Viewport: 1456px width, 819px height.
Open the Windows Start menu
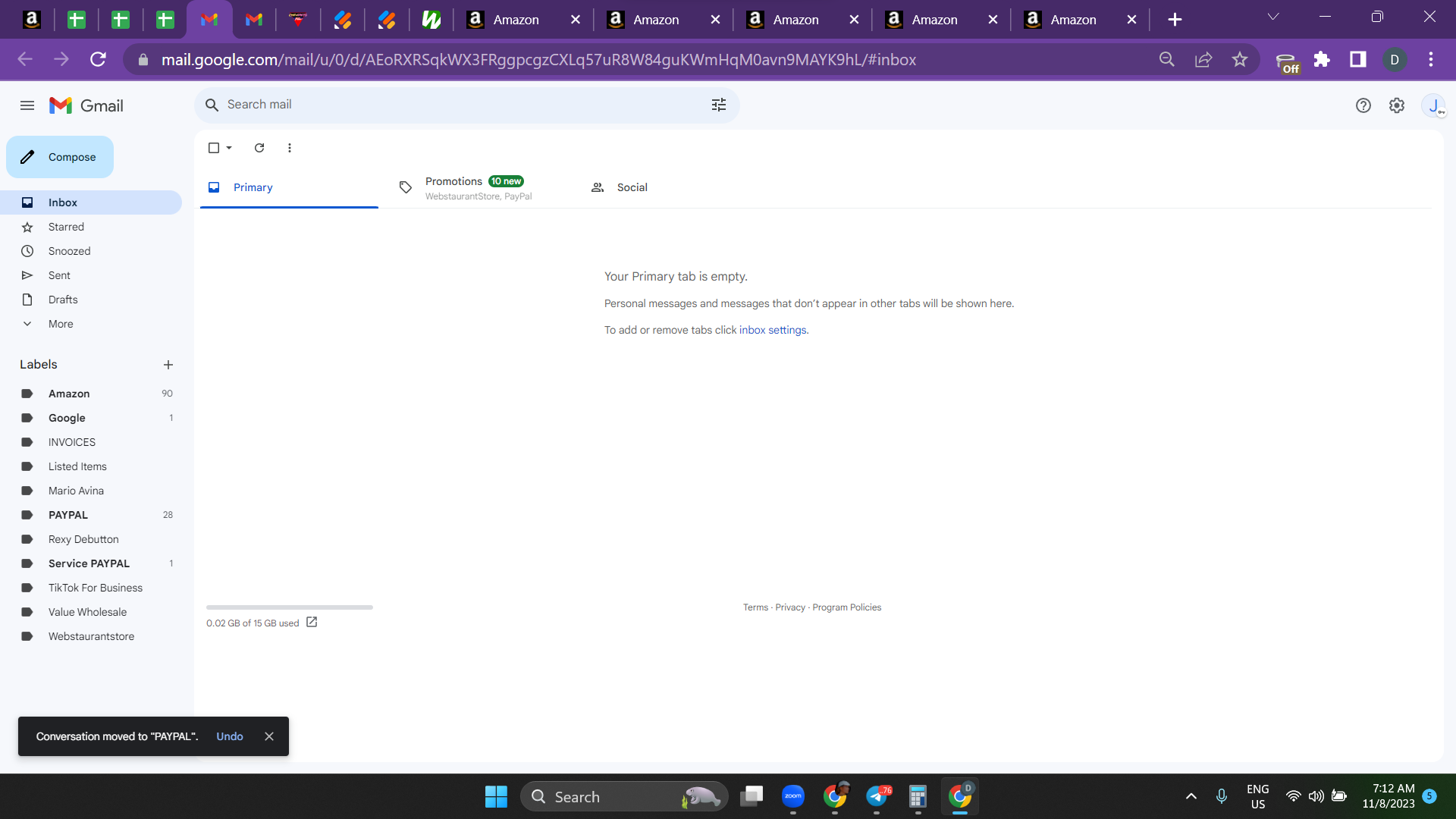pos(496,796)
